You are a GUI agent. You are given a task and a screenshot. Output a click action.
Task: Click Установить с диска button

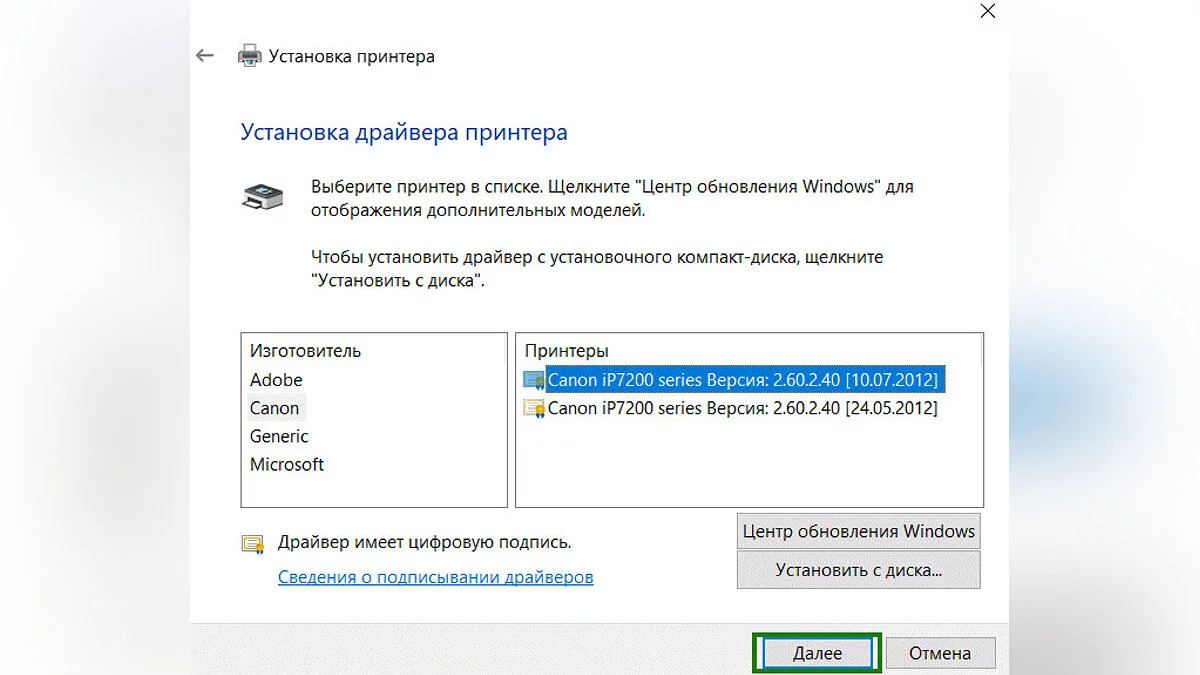tap(858, 570)
